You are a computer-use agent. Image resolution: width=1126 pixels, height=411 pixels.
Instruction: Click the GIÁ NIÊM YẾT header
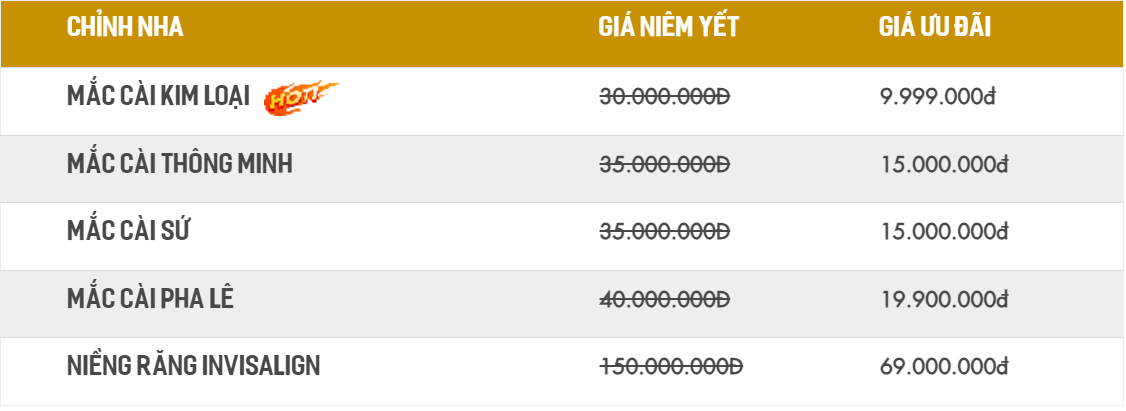[669, 26]
